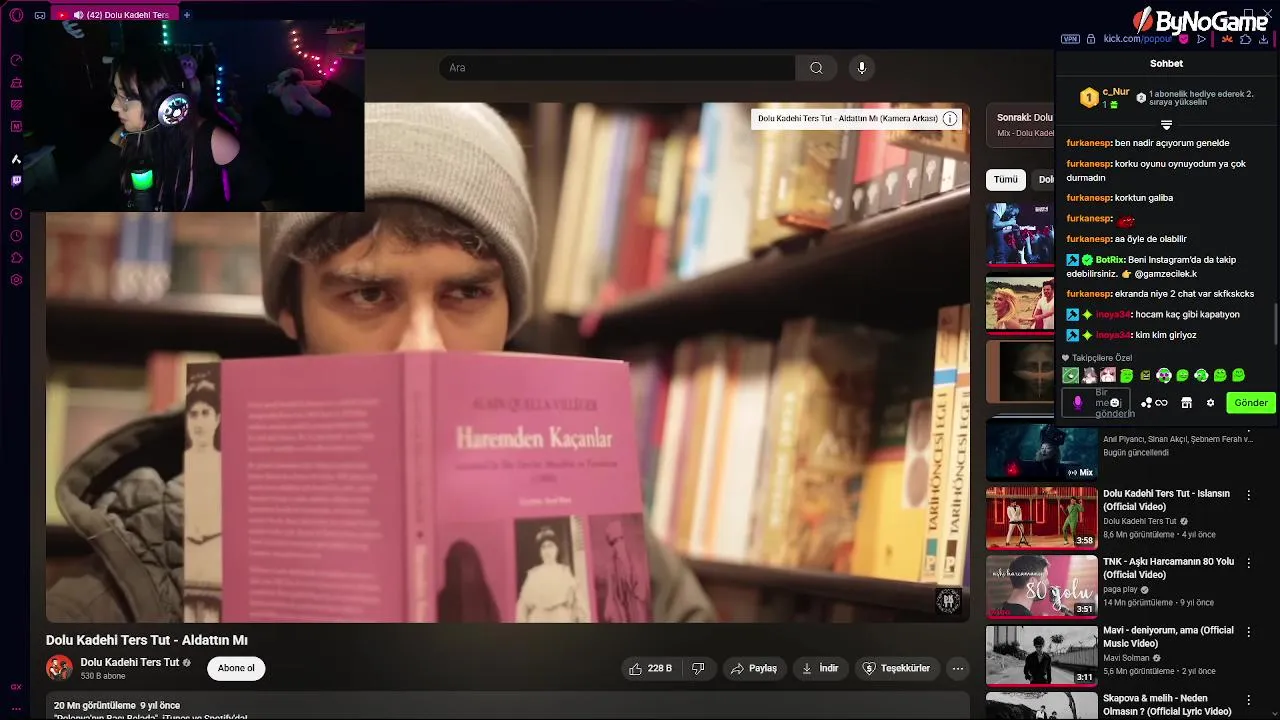This screenshot has height=720, width=1280.
Task: Open the chat shop storefront icon
Action: pyautogui.click(x=1186, y=403)
